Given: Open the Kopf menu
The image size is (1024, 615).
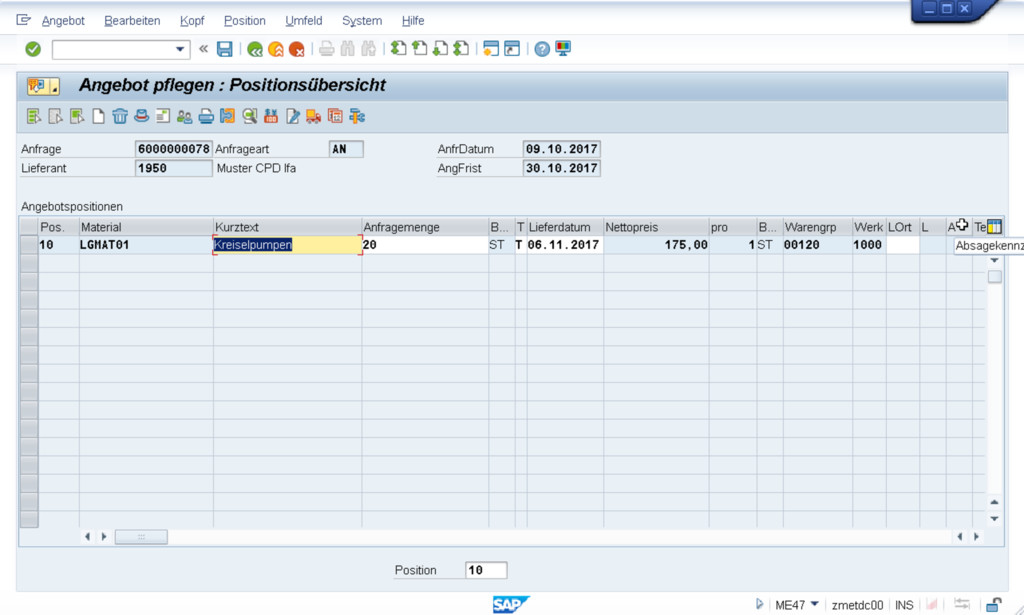Looking at the screenshot, I should click(x=192, y=21).
